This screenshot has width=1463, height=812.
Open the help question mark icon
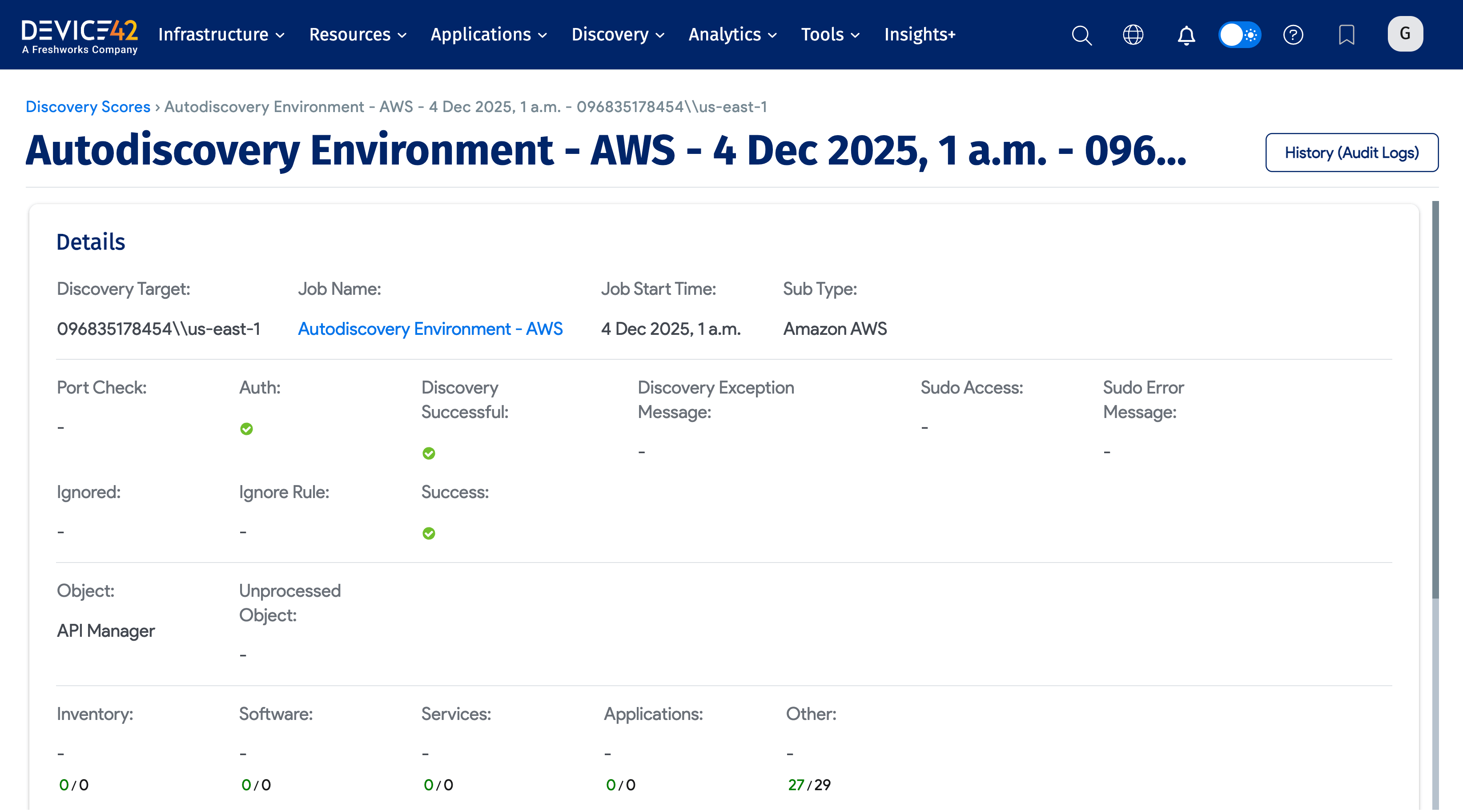pos(1293,35)
